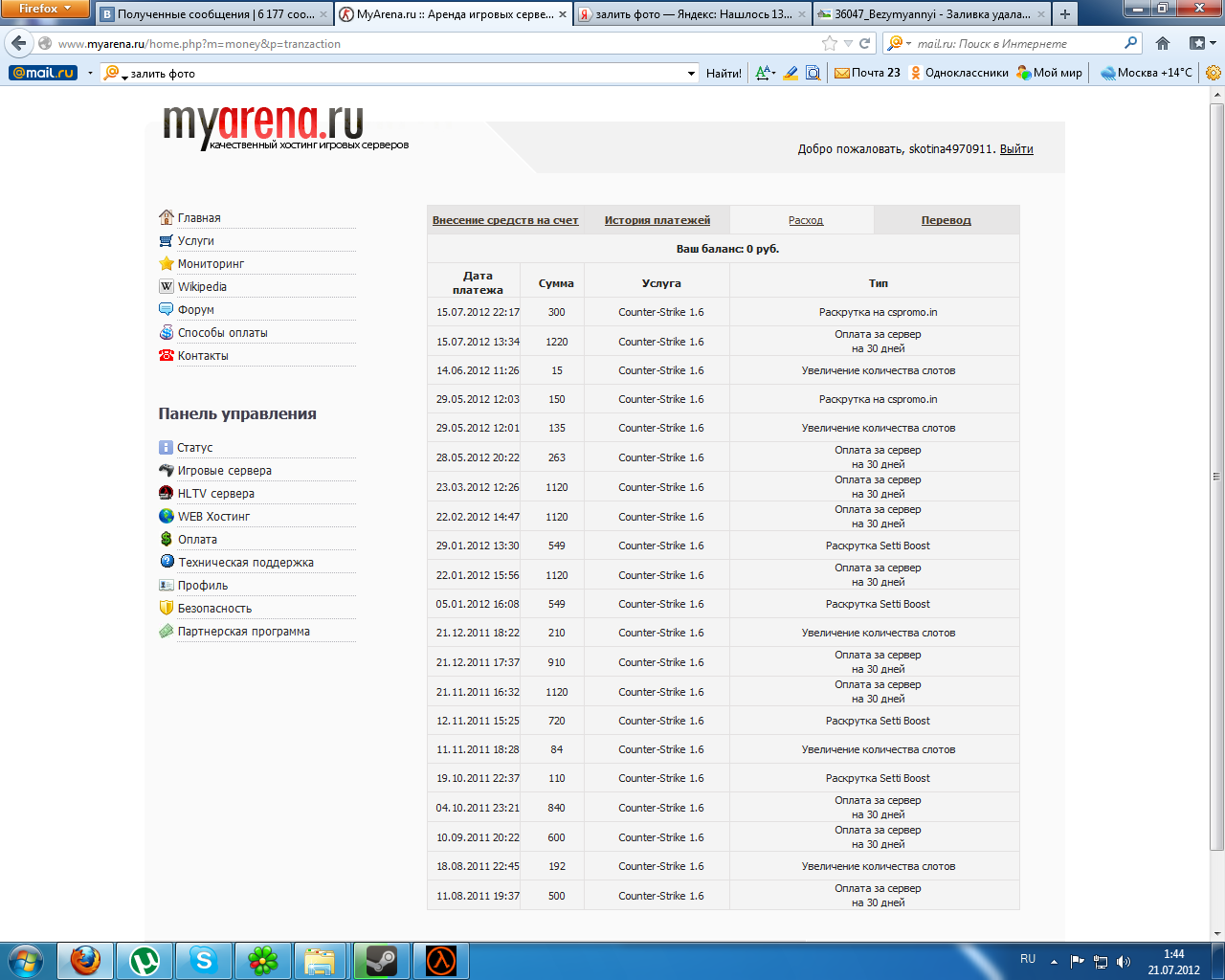Reload the page with the refresh arrow

pos(865,43)
